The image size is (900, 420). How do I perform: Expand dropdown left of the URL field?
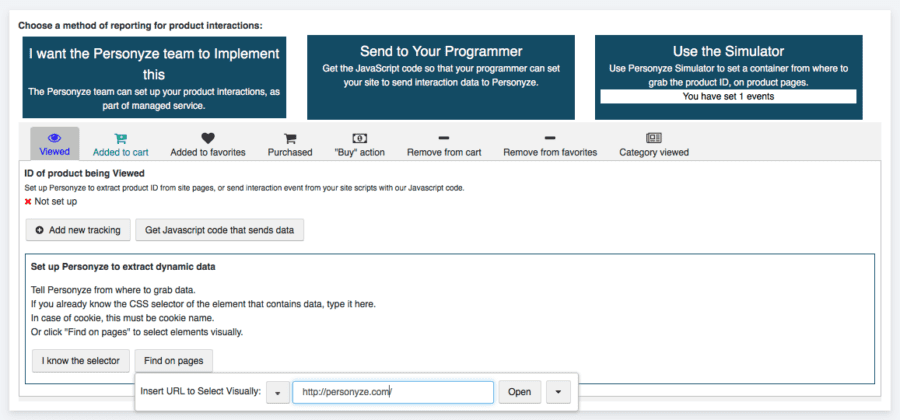[x=277, y=392]
